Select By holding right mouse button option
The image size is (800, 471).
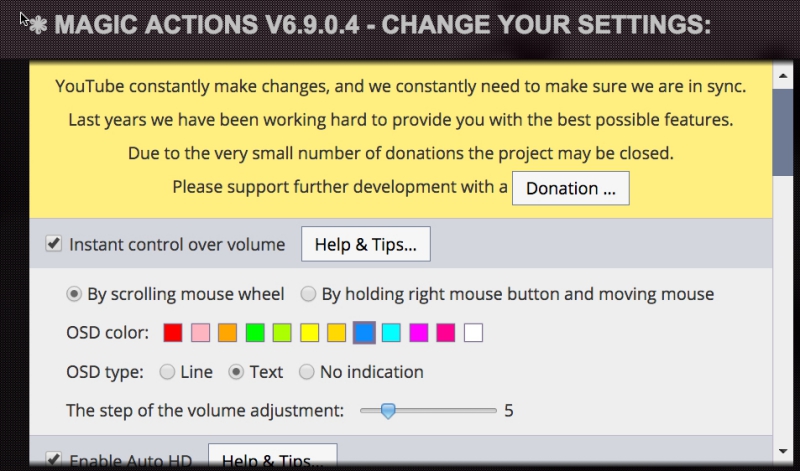(x=309, y=294)
